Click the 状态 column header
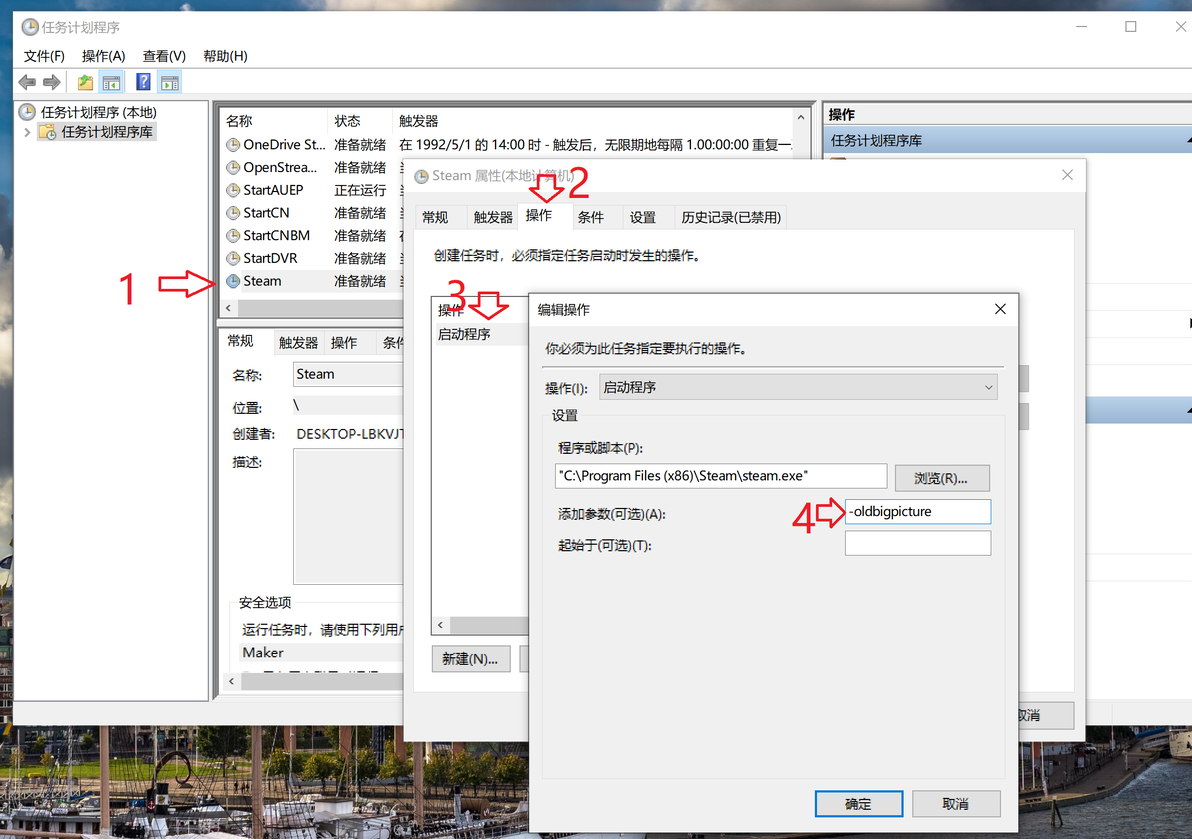Image resolution: width=1192 pixels, height=839 pixels. [360, 121]
